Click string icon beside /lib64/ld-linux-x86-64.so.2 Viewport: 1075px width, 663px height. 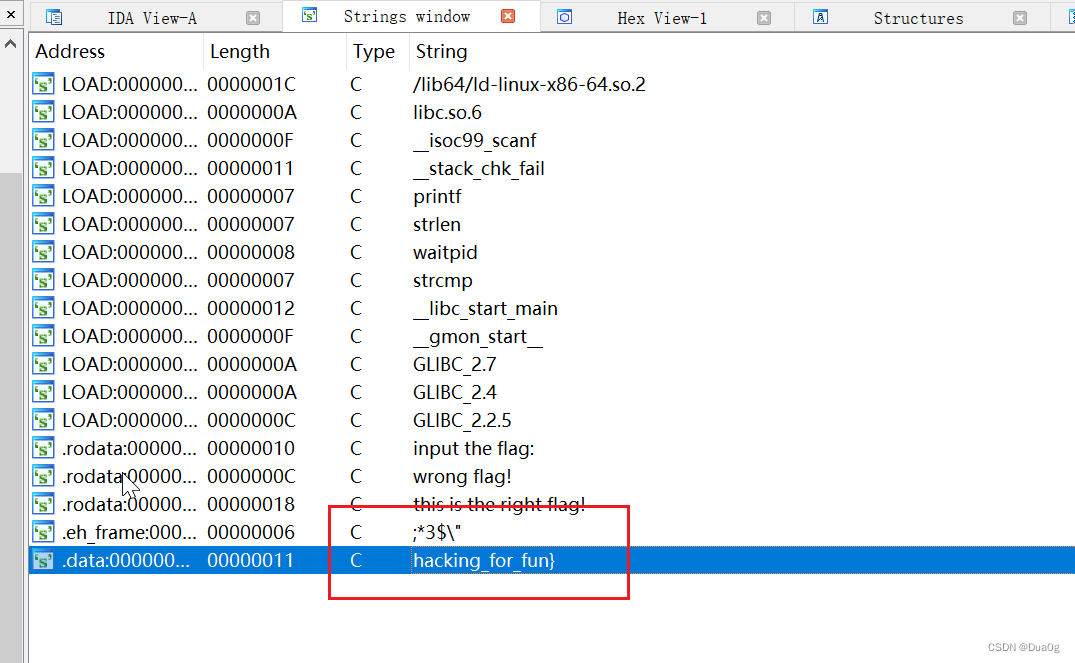coord(43,84)
